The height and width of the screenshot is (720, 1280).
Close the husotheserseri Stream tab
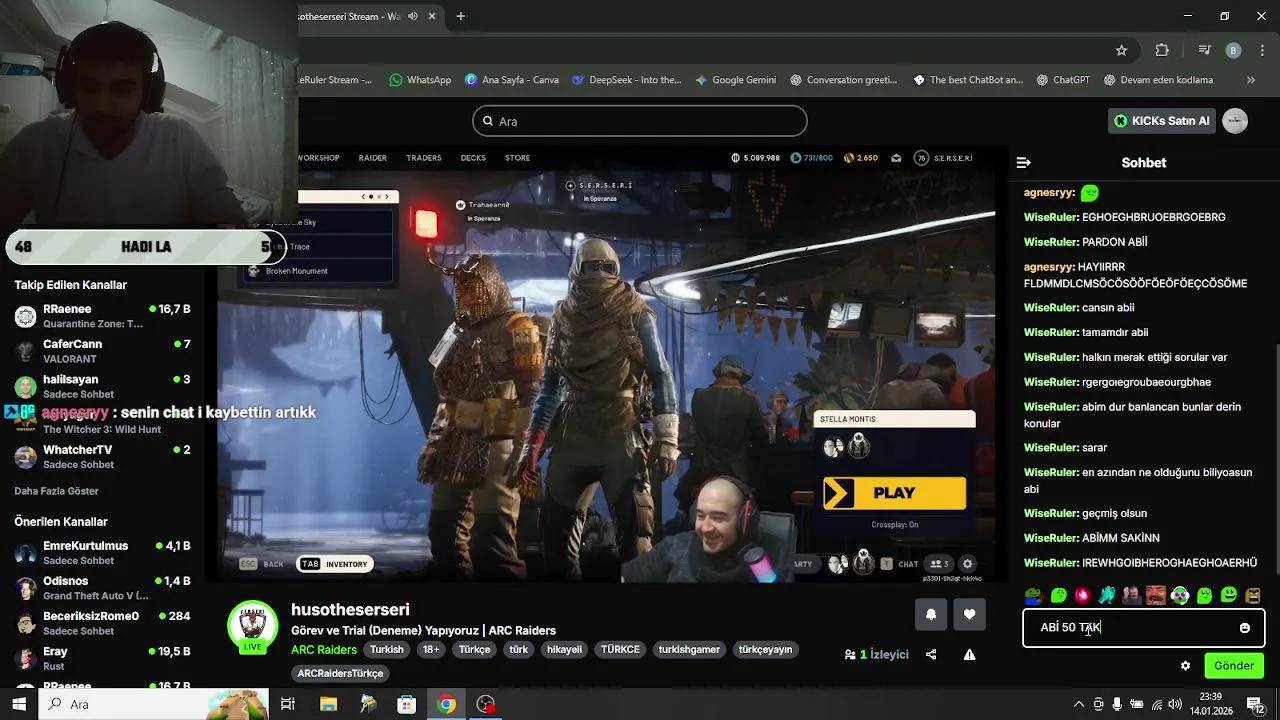click(432, 16)
